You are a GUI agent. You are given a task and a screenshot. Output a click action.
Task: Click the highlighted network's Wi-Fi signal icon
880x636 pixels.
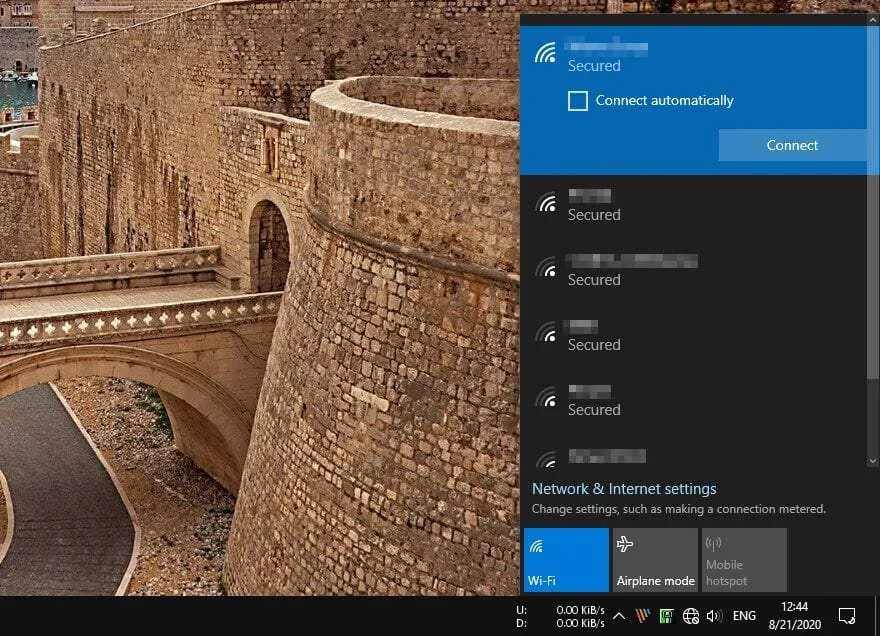[546, 53]
